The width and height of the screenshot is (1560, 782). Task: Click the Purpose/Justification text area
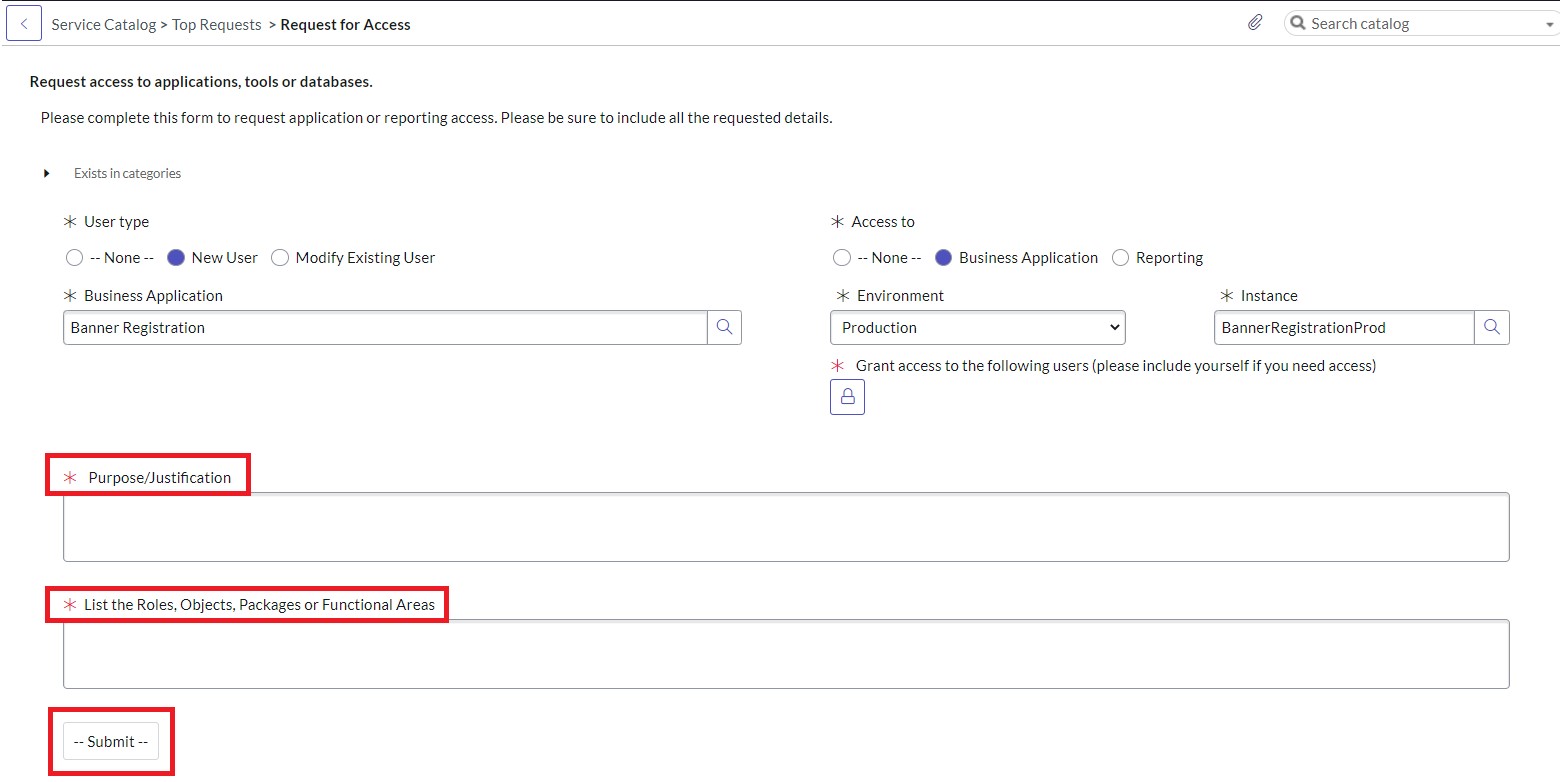[785, 526]
